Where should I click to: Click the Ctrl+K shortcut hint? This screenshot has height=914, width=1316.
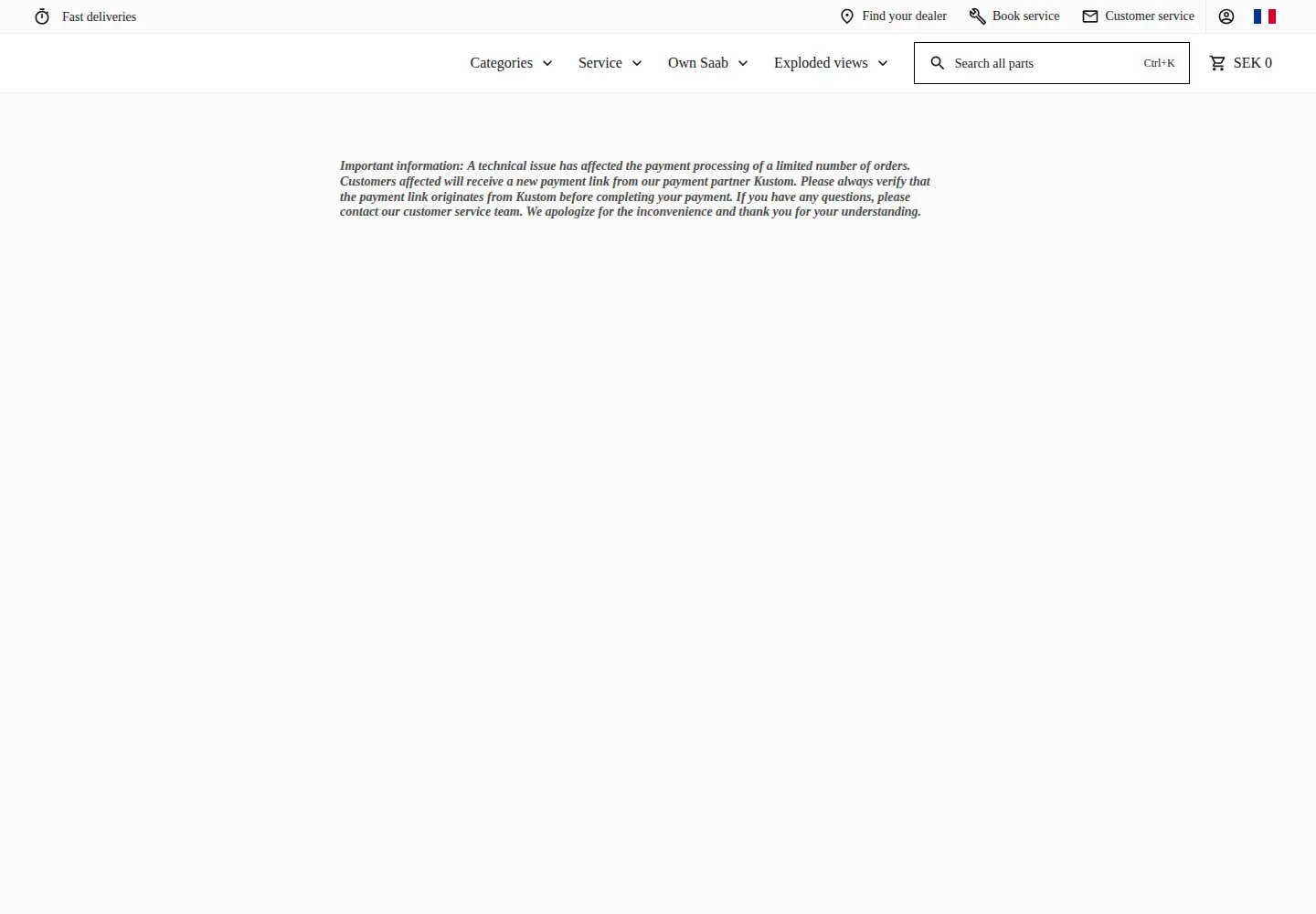pyautogui.click(x=1160, y=63)
